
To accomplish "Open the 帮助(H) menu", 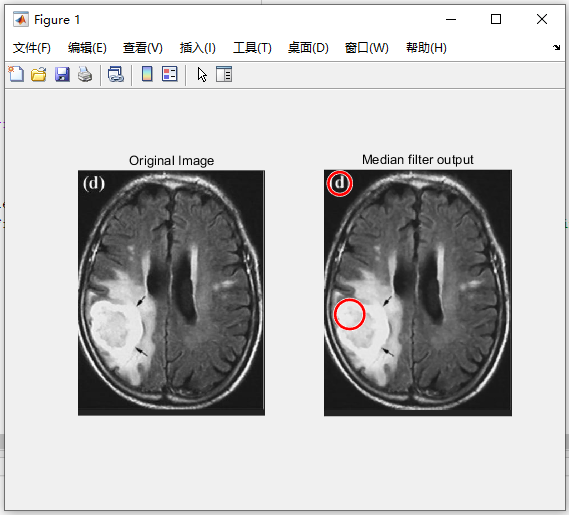I will [x=426, y=48].
